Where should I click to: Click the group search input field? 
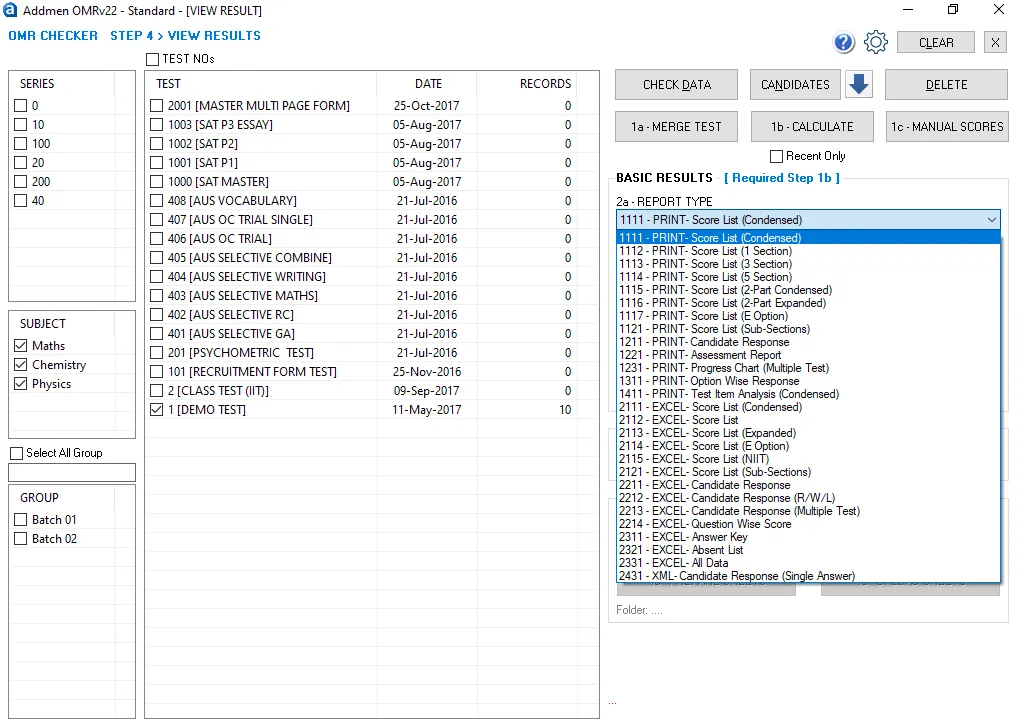pyautogui.click(x=72, y=472)
